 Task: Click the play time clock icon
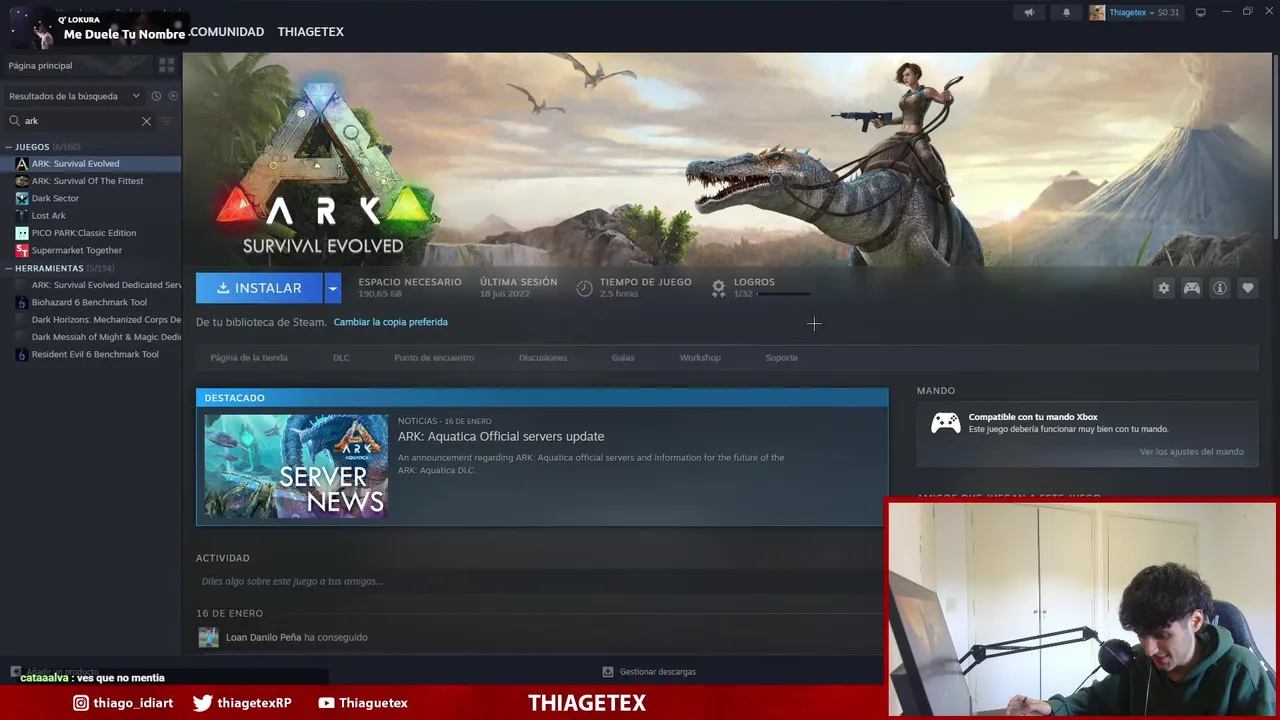point(584,288)
